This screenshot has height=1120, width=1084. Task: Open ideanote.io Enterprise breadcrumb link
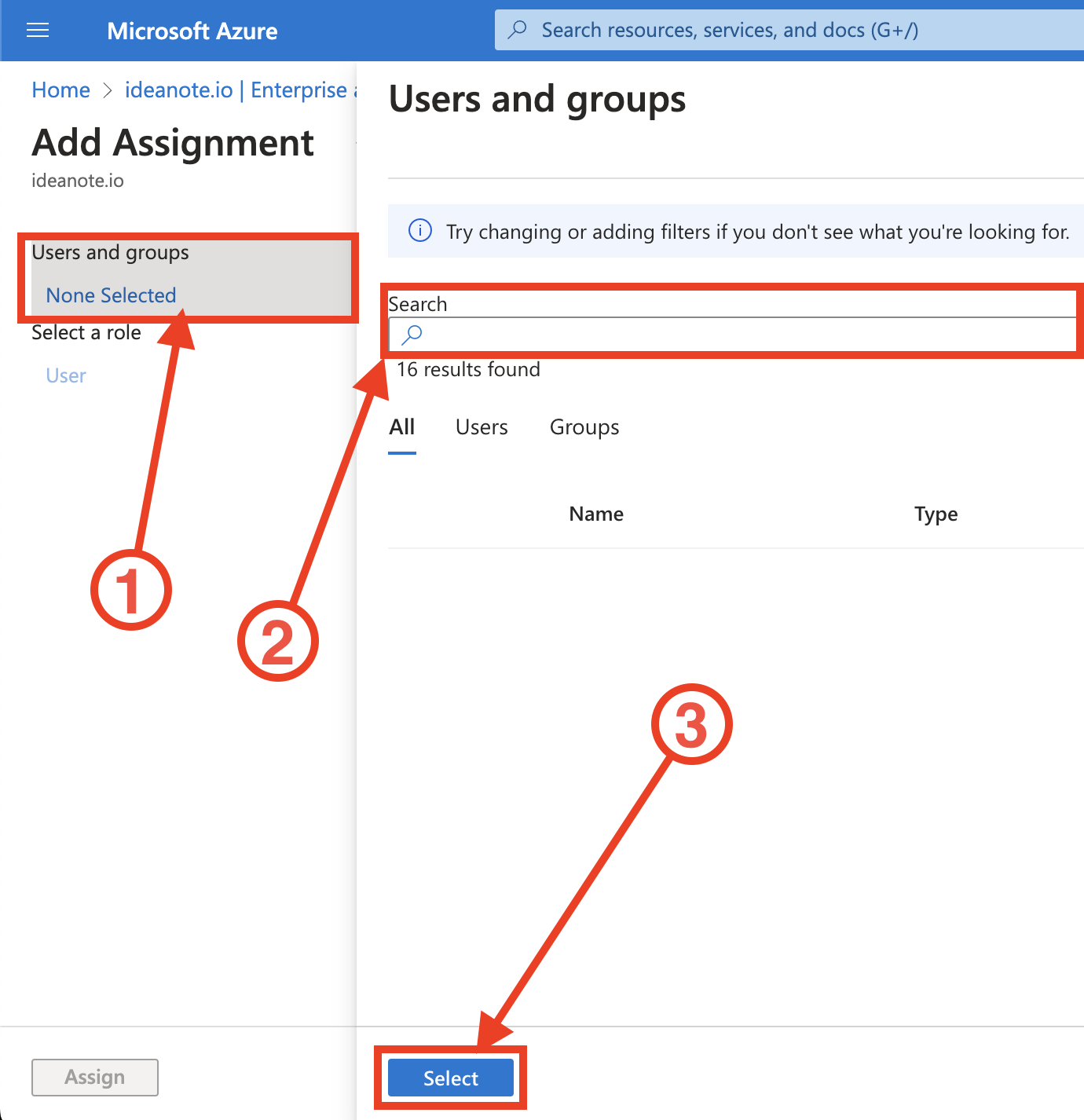[x=240, y=90]
